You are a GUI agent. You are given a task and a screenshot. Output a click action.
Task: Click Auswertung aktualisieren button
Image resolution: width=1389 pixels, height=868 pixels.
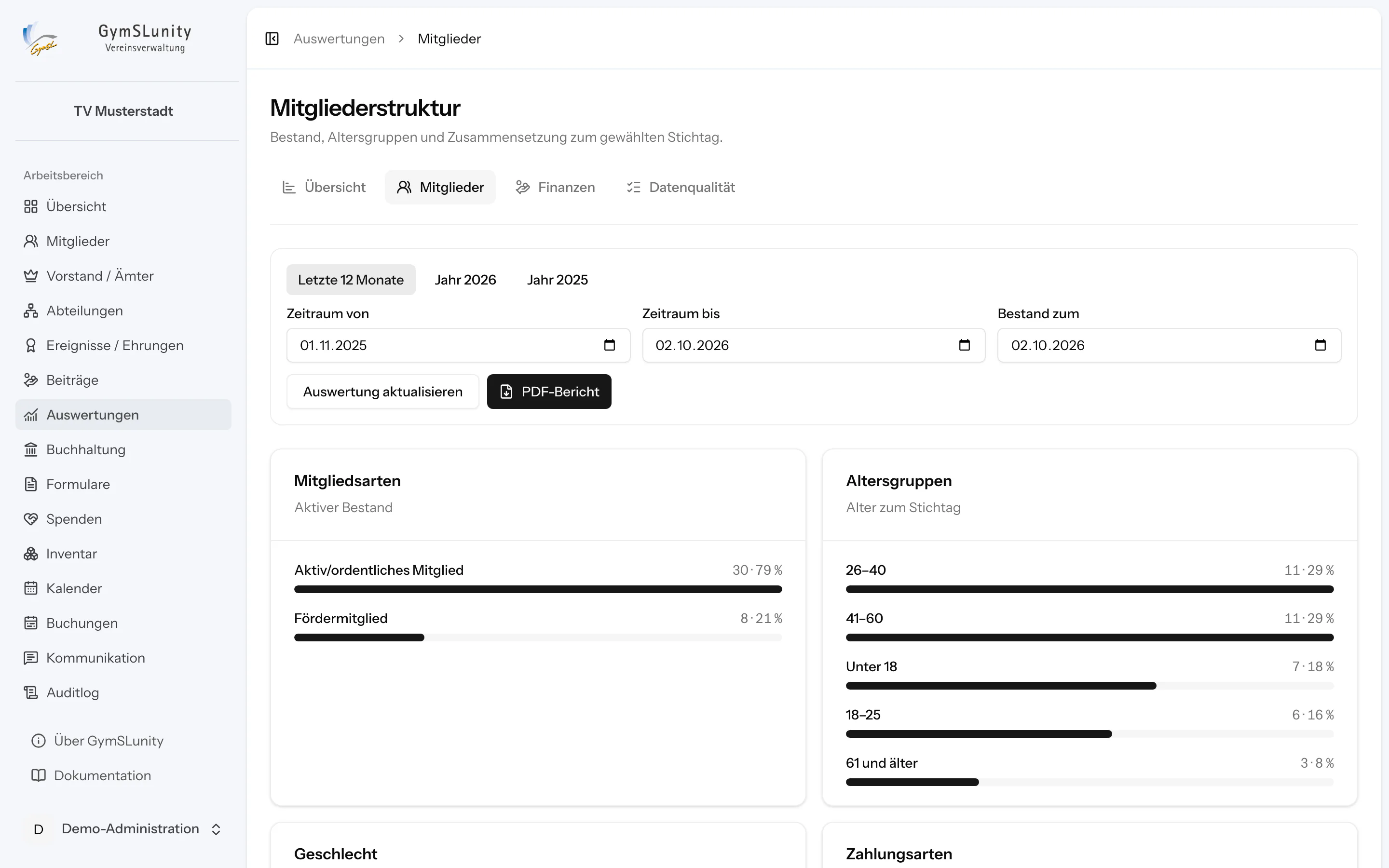[x=383, y=392]
